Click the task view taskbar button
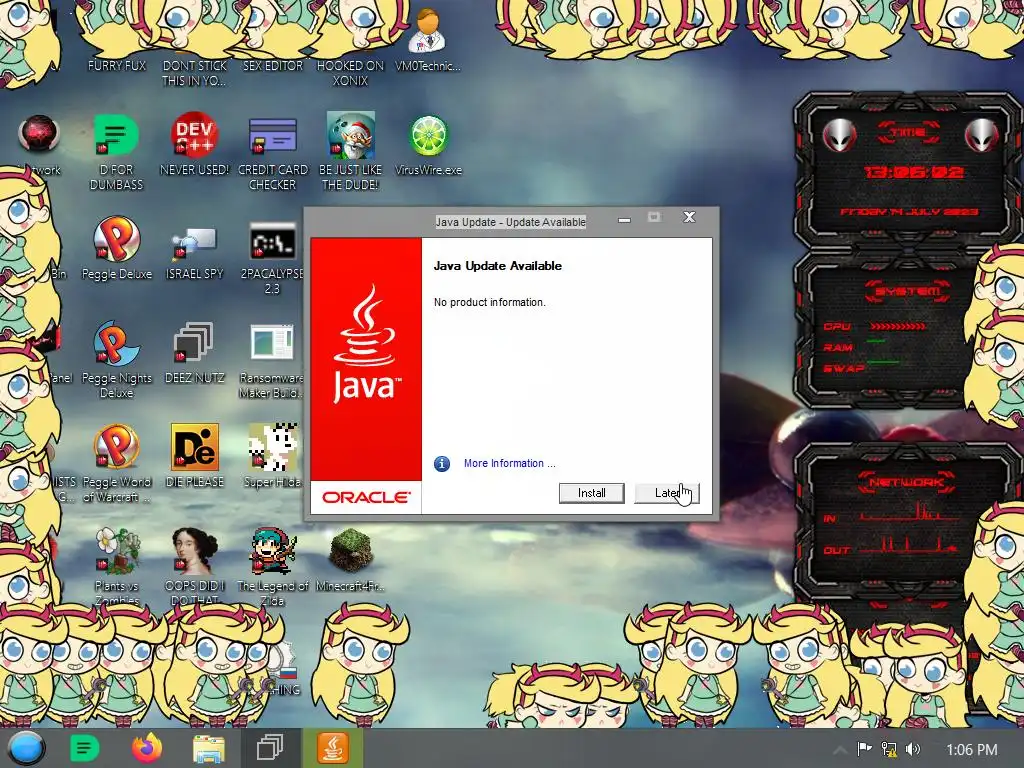 [x=270, y=748]
